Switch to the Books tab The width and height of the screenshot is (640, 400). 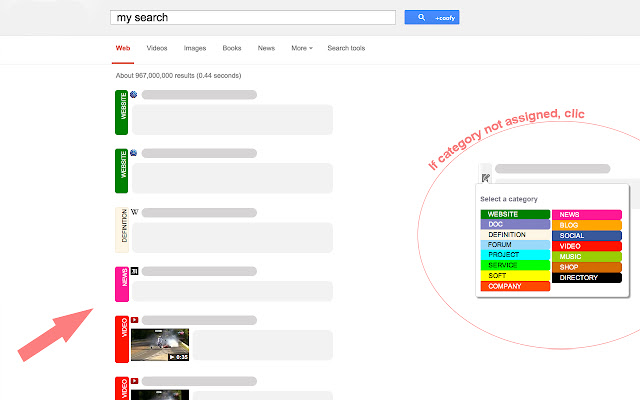pyautogui.click(x=232, y=48)
